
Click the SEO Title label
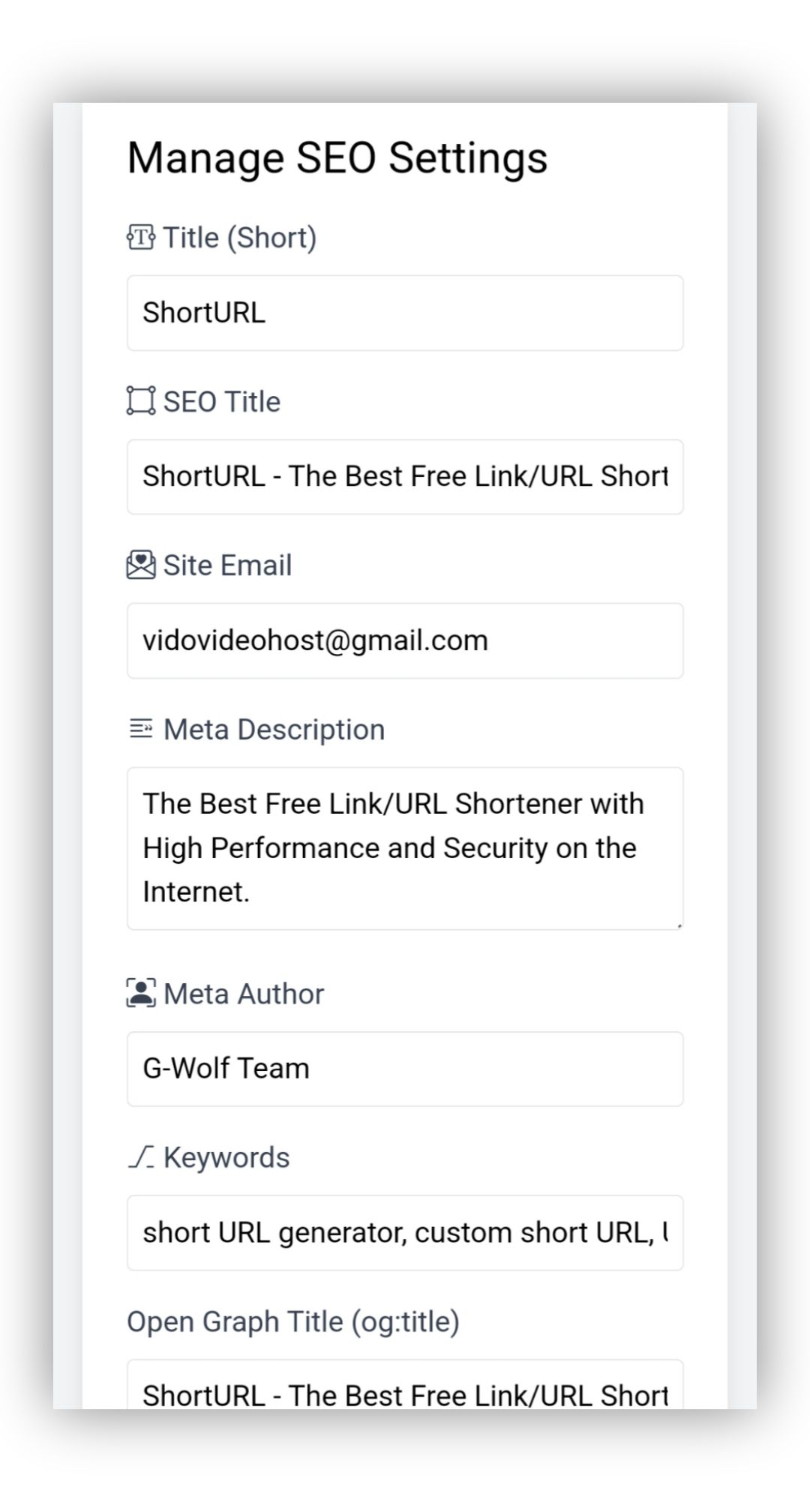(x=222, y=402)
